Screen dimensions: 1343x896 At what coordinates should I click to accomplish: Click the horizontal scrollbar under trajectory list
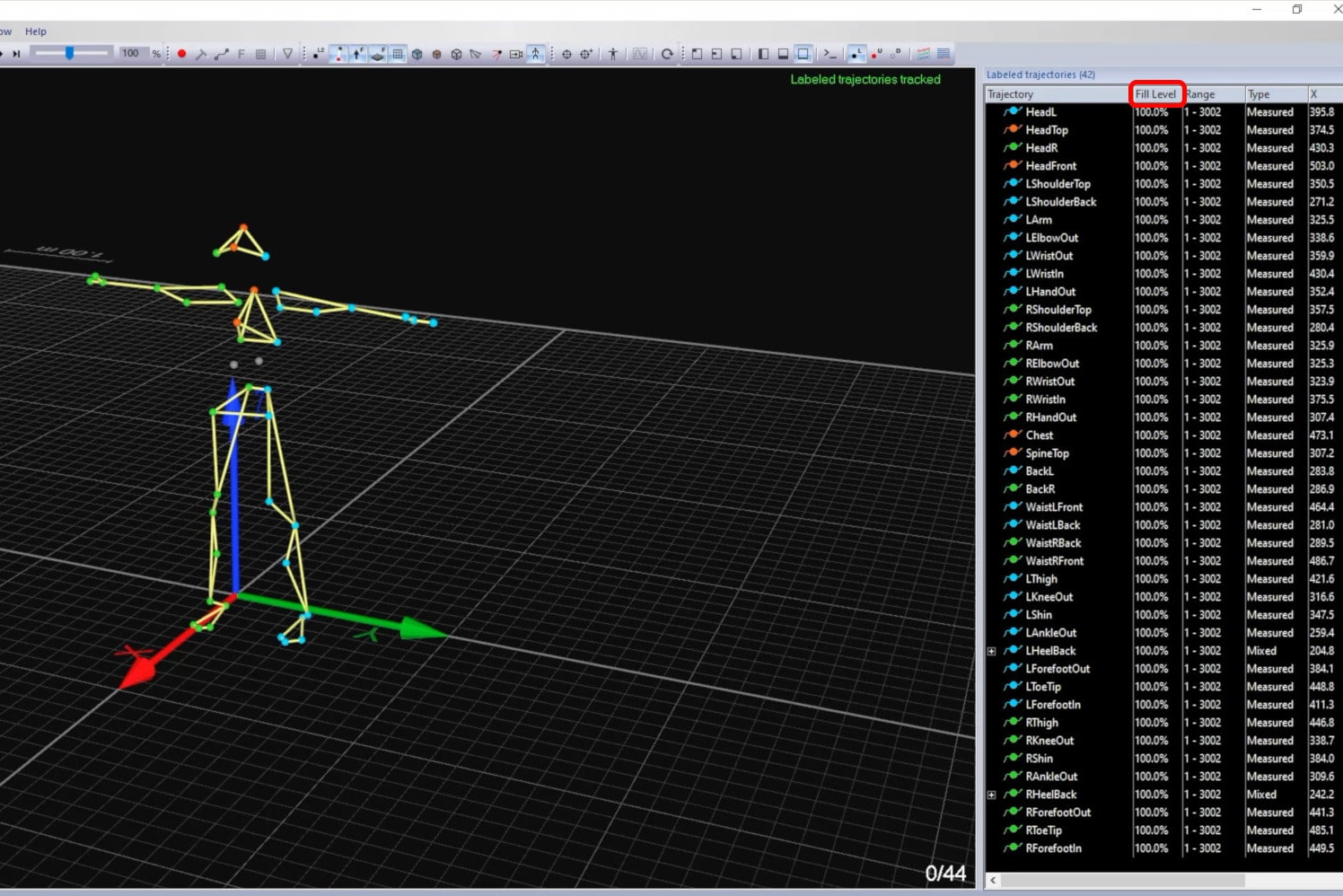(1122, 880)
